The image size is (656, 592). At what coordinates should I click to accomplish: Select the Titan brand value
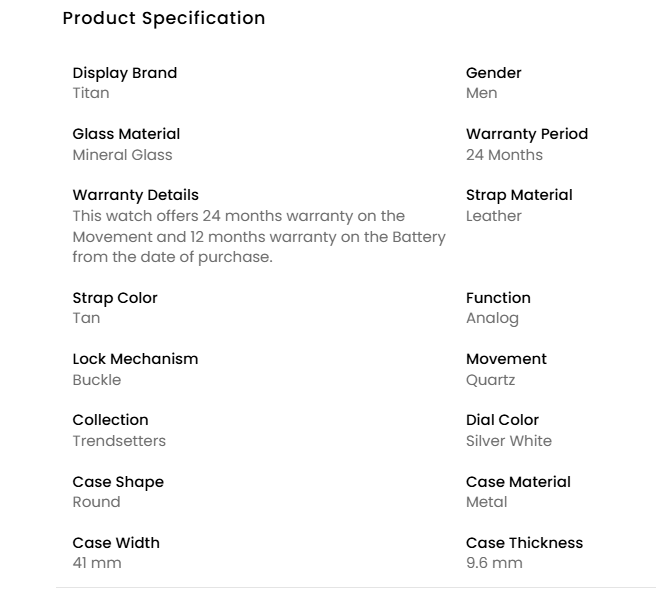click(91, 93)
